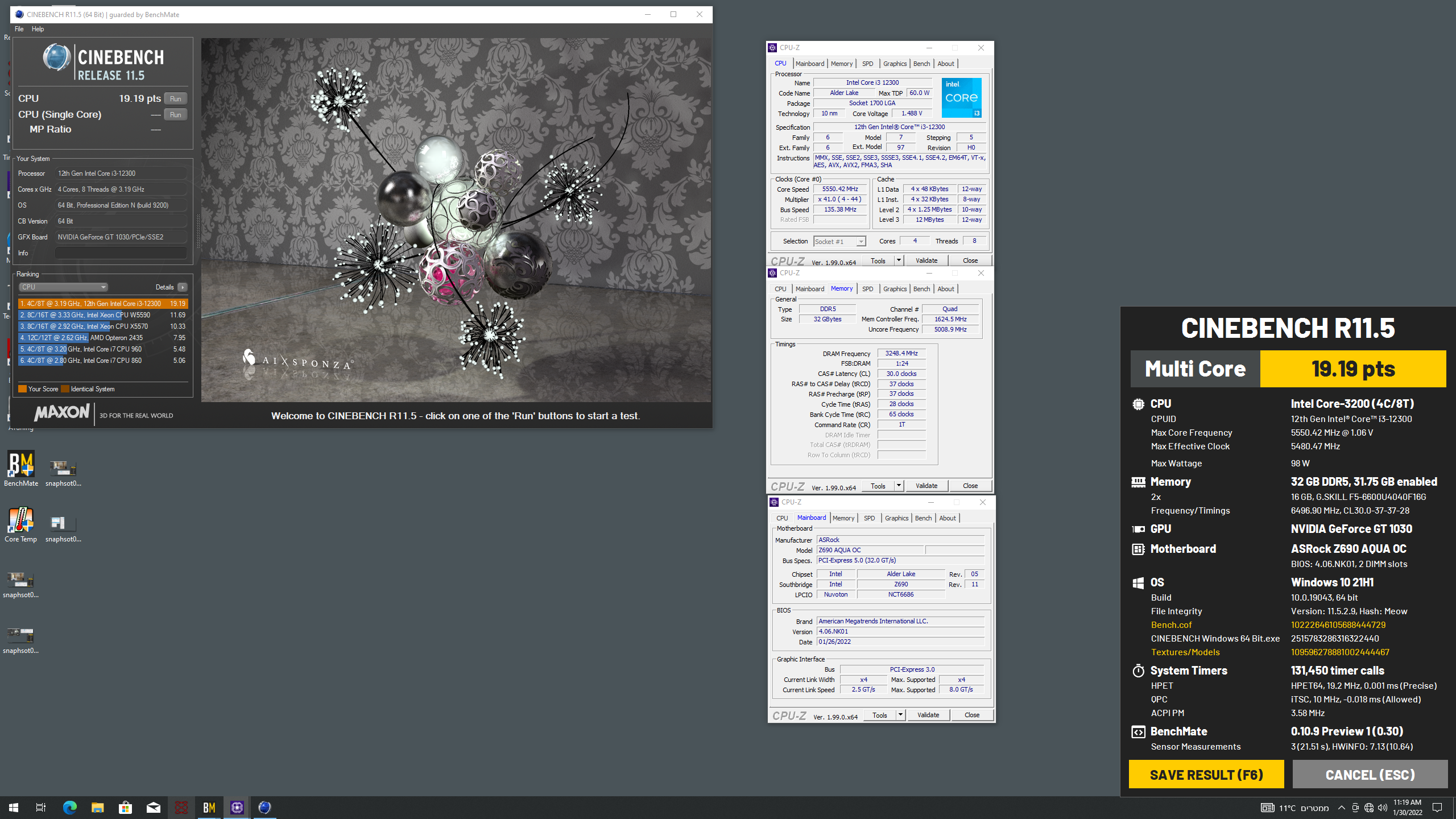Click the Motherboard icon in BenchMate panel
The width and height of the screenshot is (1456, 819).
(x=1138, y=549)
